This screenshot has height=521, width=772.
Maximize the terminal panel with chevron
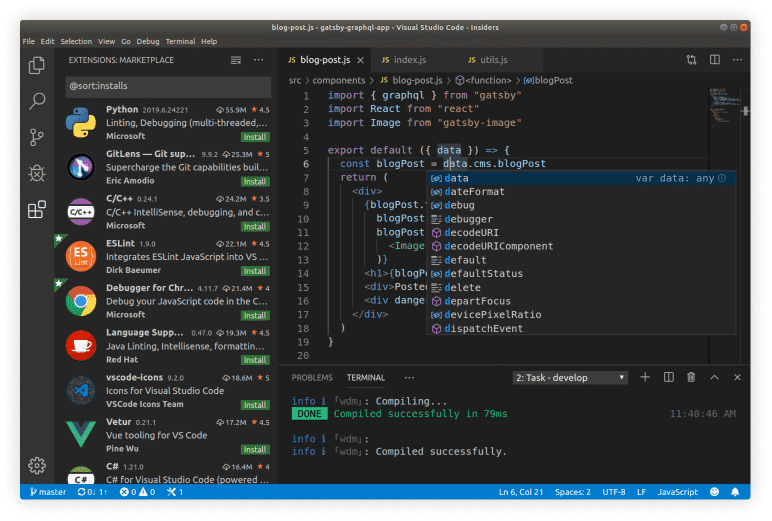click(x=714, y=378)
